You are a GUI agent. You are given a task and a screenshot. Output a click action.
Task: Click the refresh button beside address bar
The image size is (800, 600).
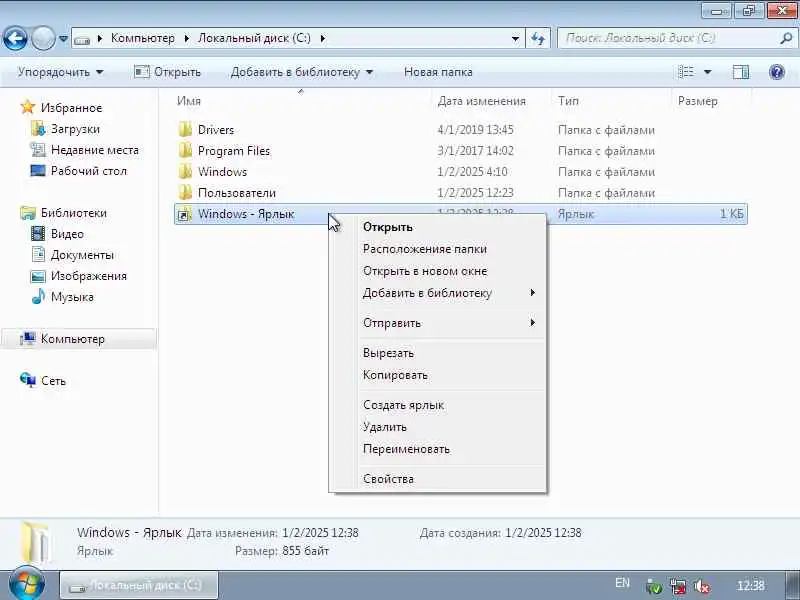coord(538,38)
